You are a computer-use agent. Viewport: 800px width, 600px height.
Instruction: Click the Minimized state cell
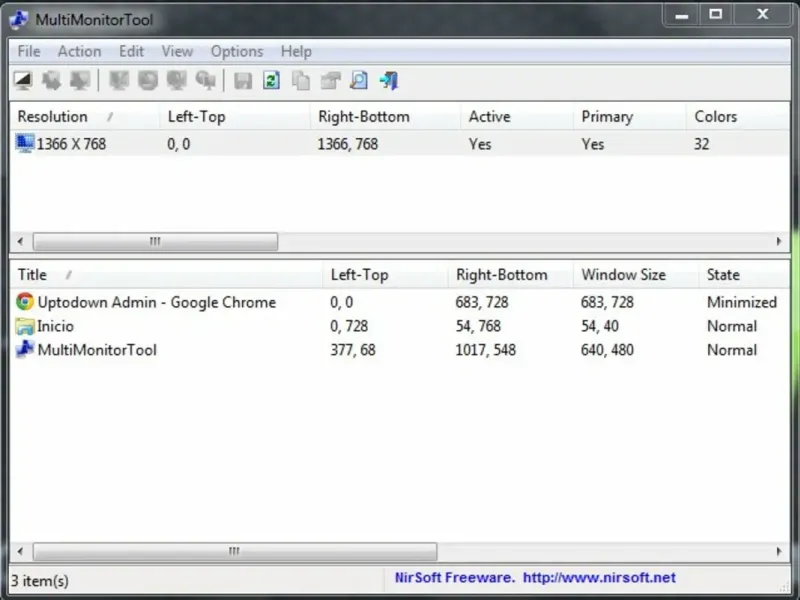click(x=742, y=302)
